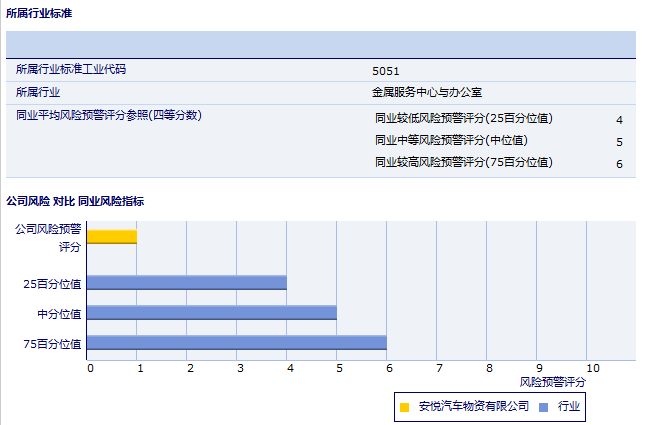Select the blue 25百分位值 bar
652x425 pixels.
(x=187, y=282)
